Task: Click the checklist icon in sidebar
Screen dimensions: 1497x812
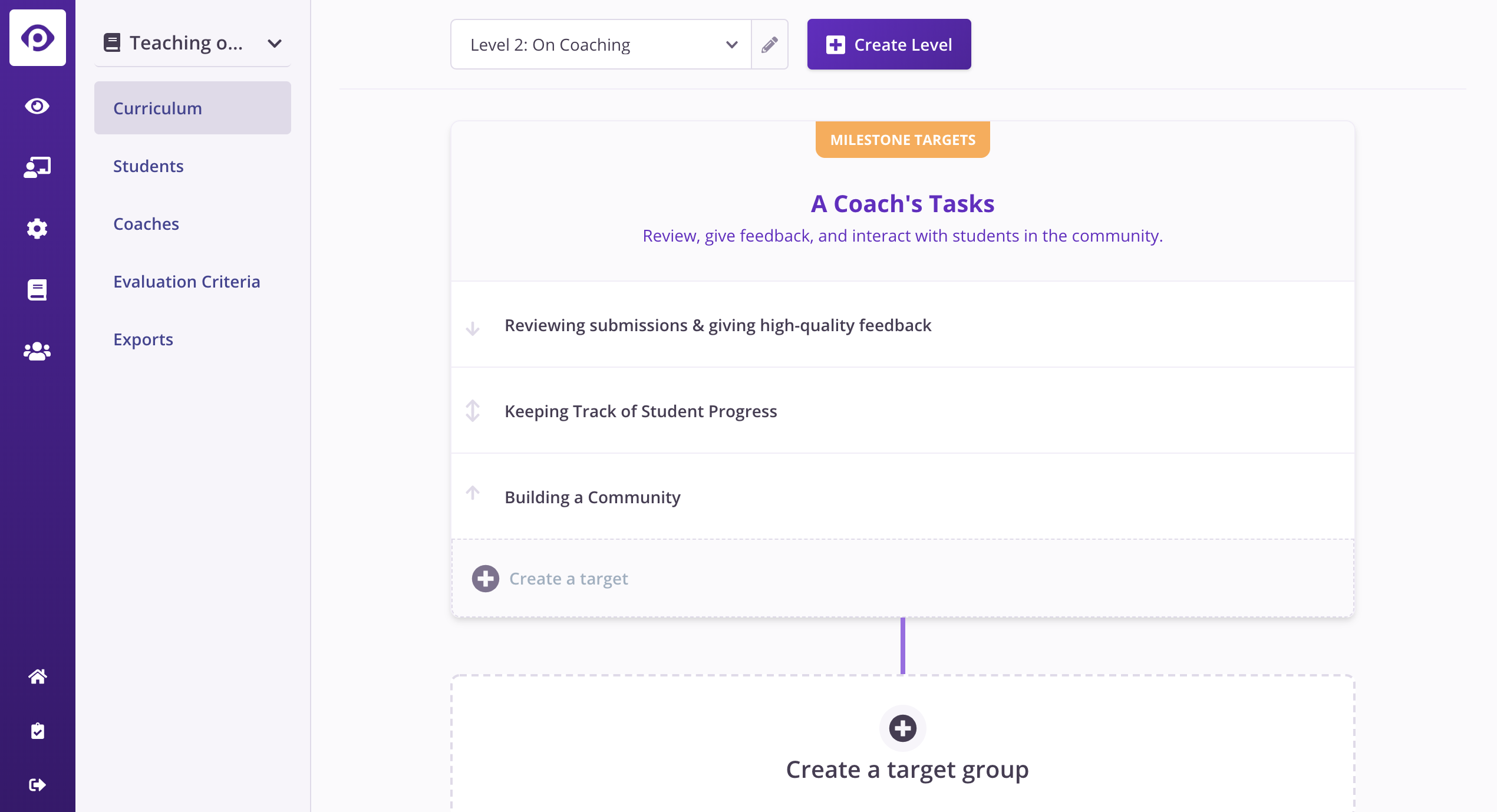Action: pos(37,730)
